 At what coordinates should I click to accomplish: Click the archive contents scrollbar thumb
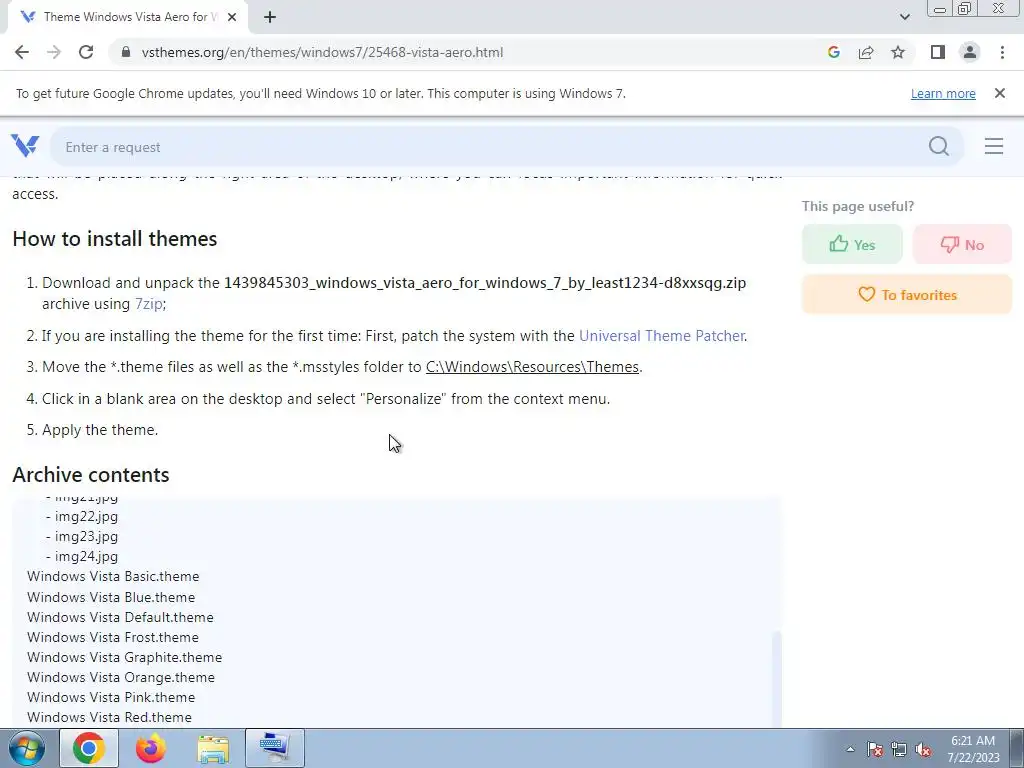click(x=776, y=679)
